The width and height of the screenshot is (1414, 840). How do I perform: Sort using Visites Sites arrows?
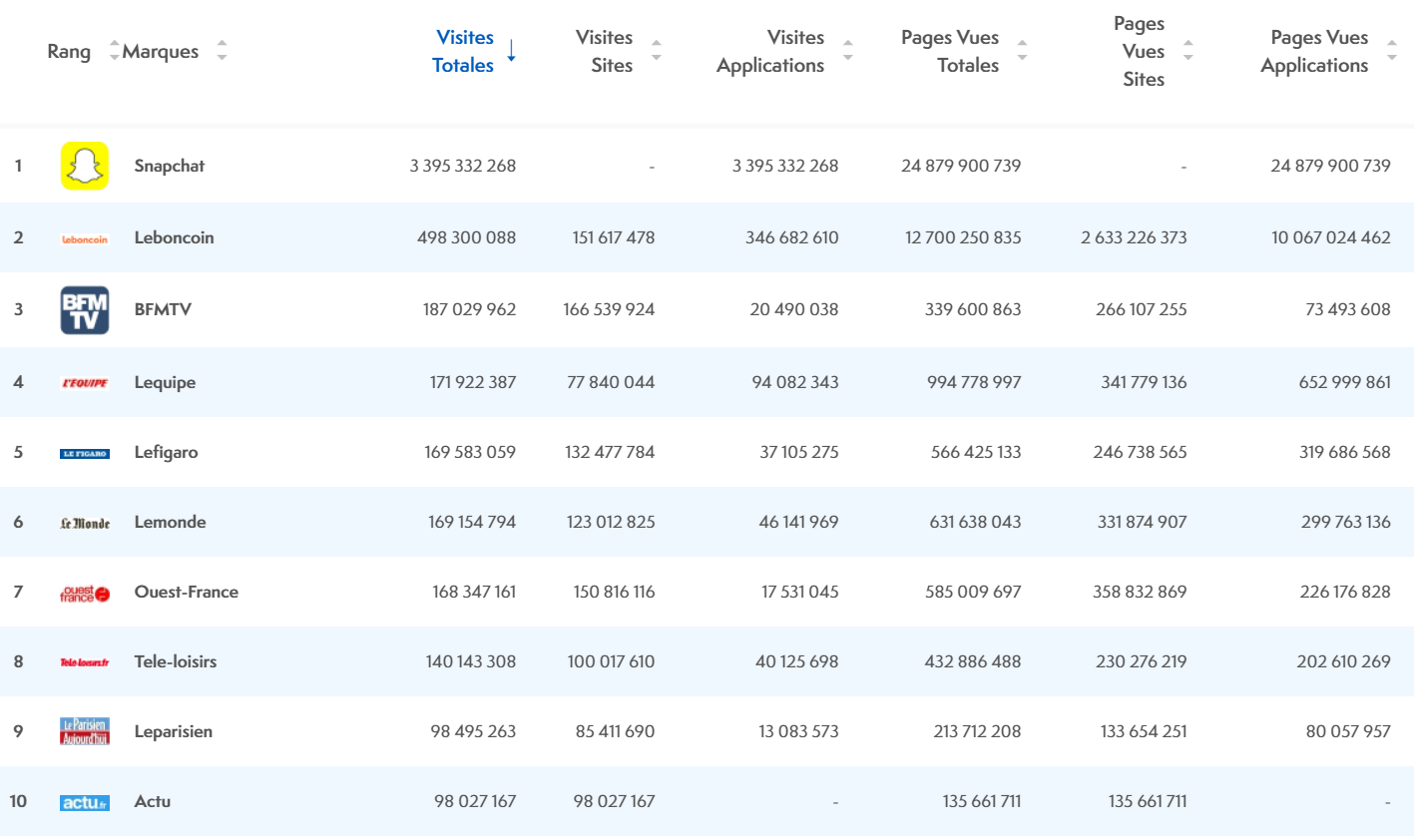point(656,50)
